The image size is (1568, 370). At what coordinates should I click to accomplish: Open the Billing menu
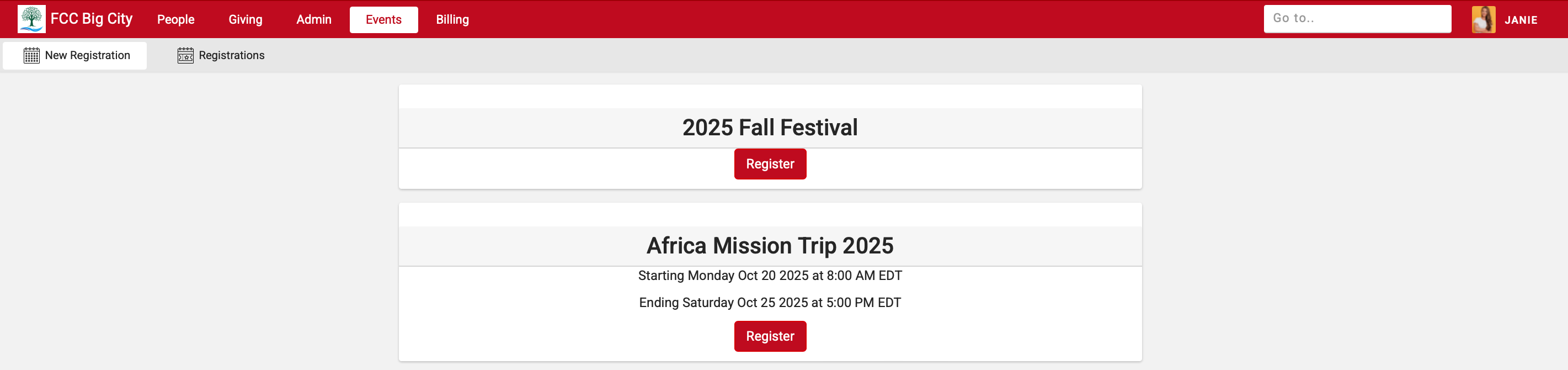(452, 19)
